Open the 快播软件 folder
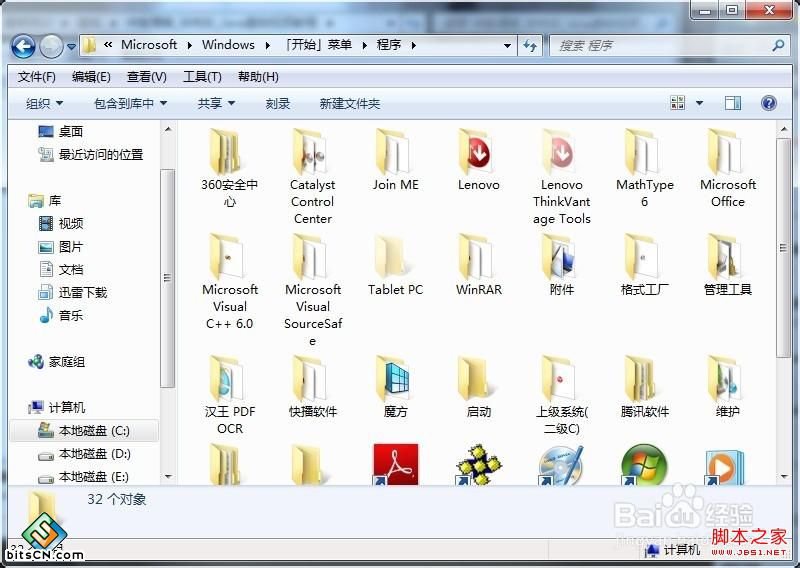 (312, 386)
